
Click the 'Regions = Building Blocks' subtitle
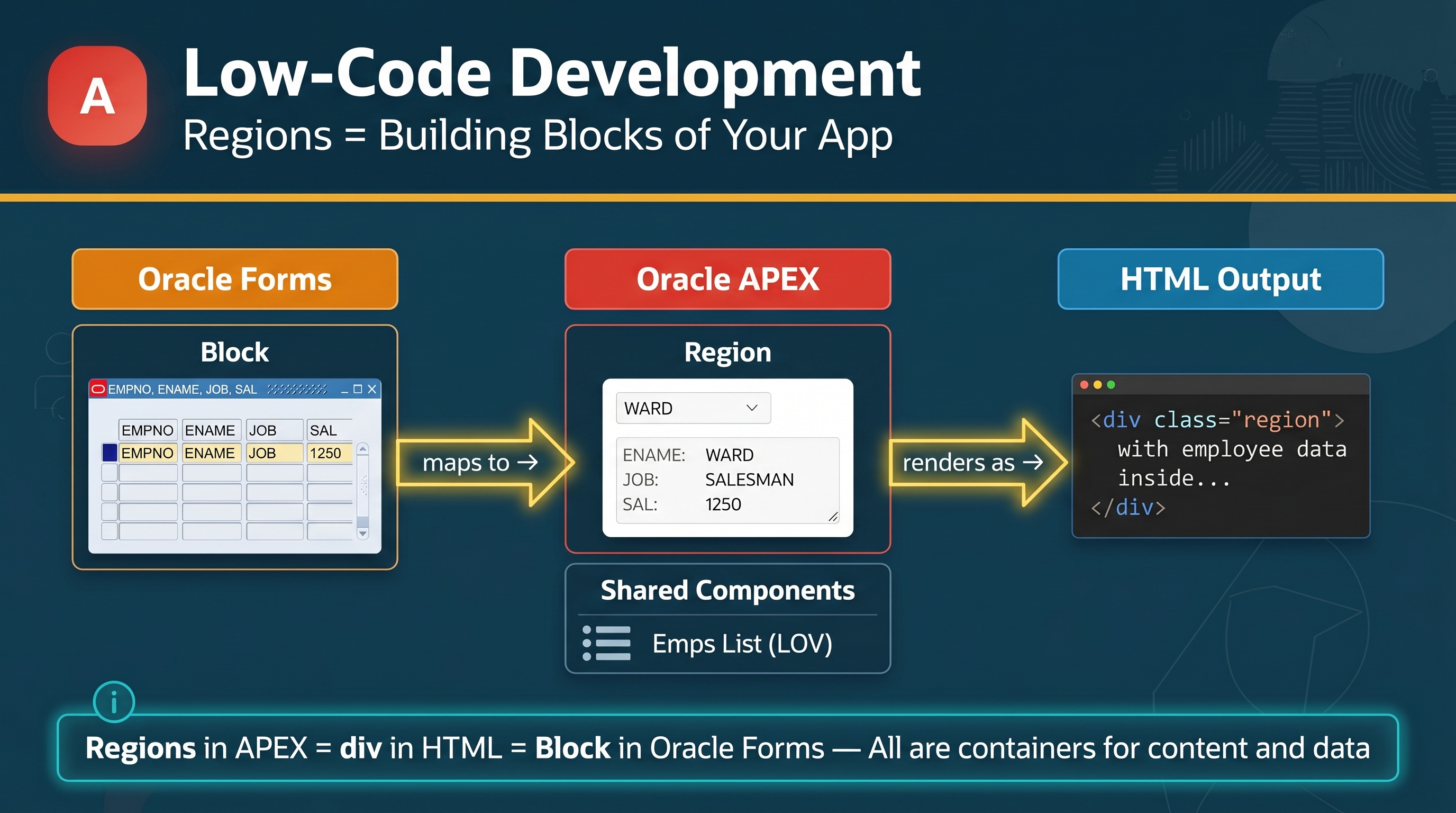click(x=538, y=135)
